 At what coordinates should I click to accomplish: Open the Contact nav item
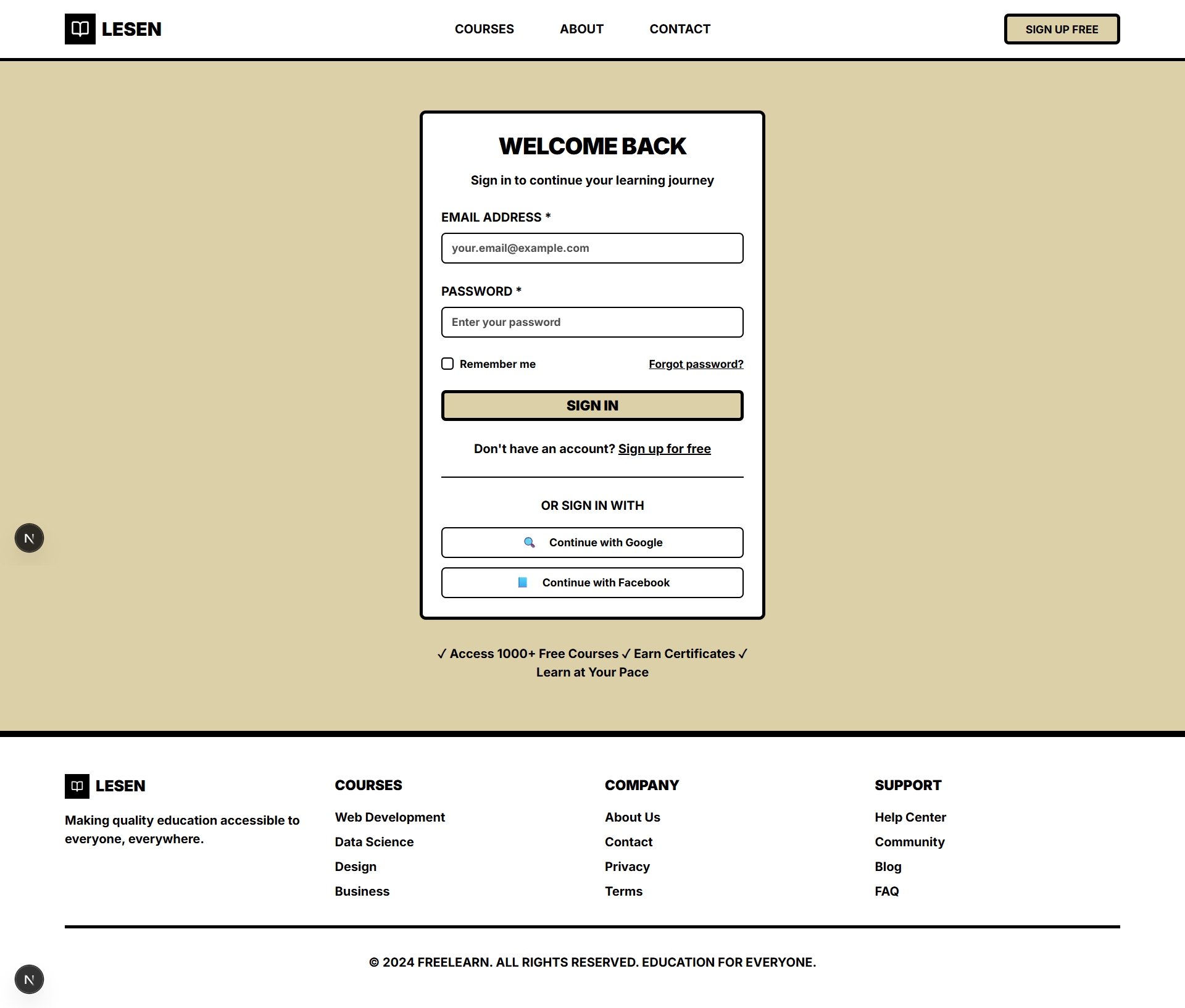pos(680,29)
